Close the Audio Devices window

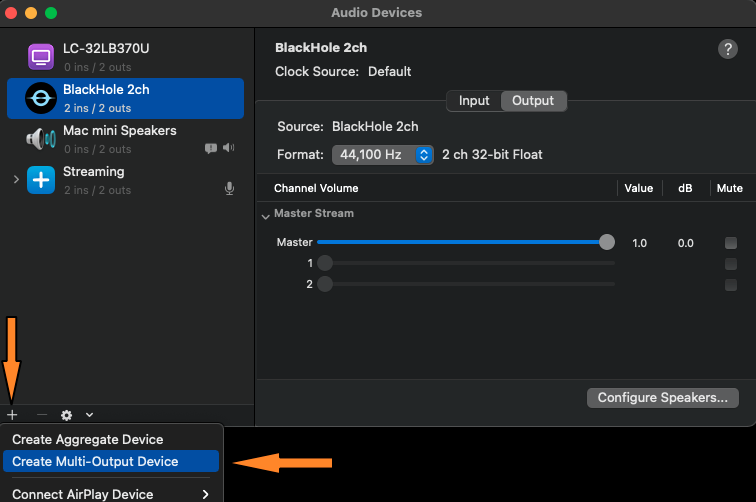click(x=11, y=13)
